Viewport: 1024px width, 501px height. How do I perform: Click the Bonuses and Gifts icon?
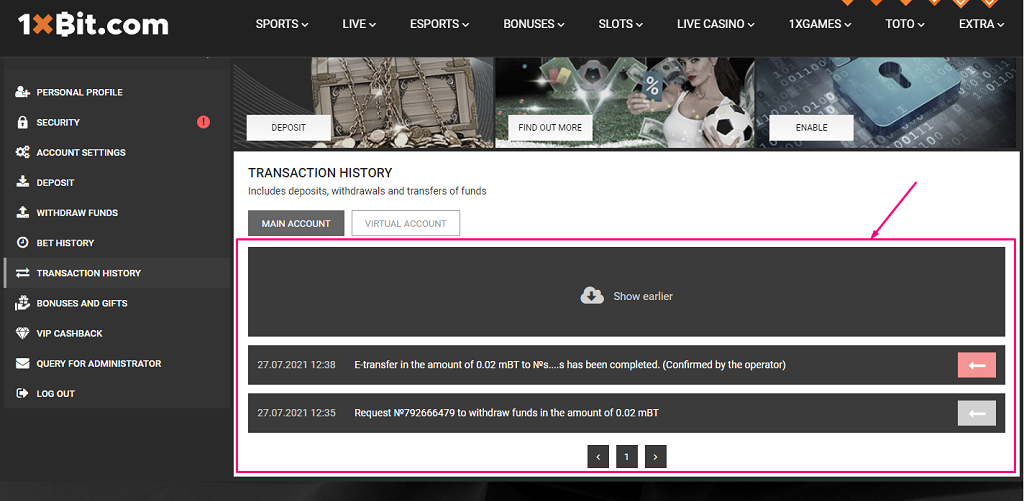[x=23, y=303]
